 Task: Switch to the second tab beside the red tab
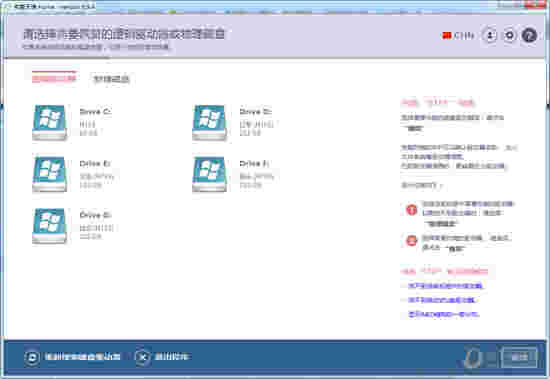click(111, 79)
